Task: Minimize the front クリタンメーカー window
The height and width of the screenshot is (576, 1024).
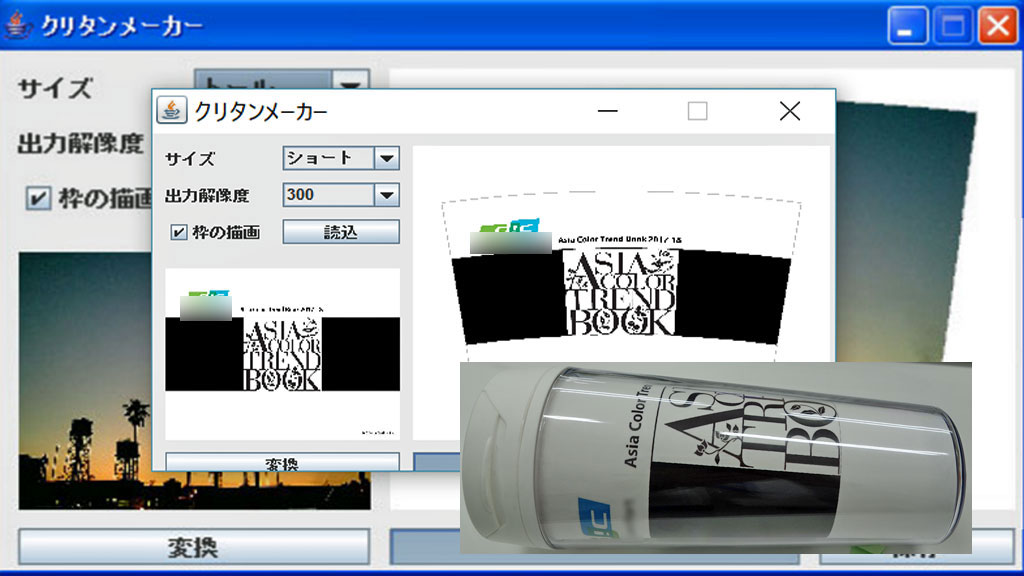Action: point(607,111)
